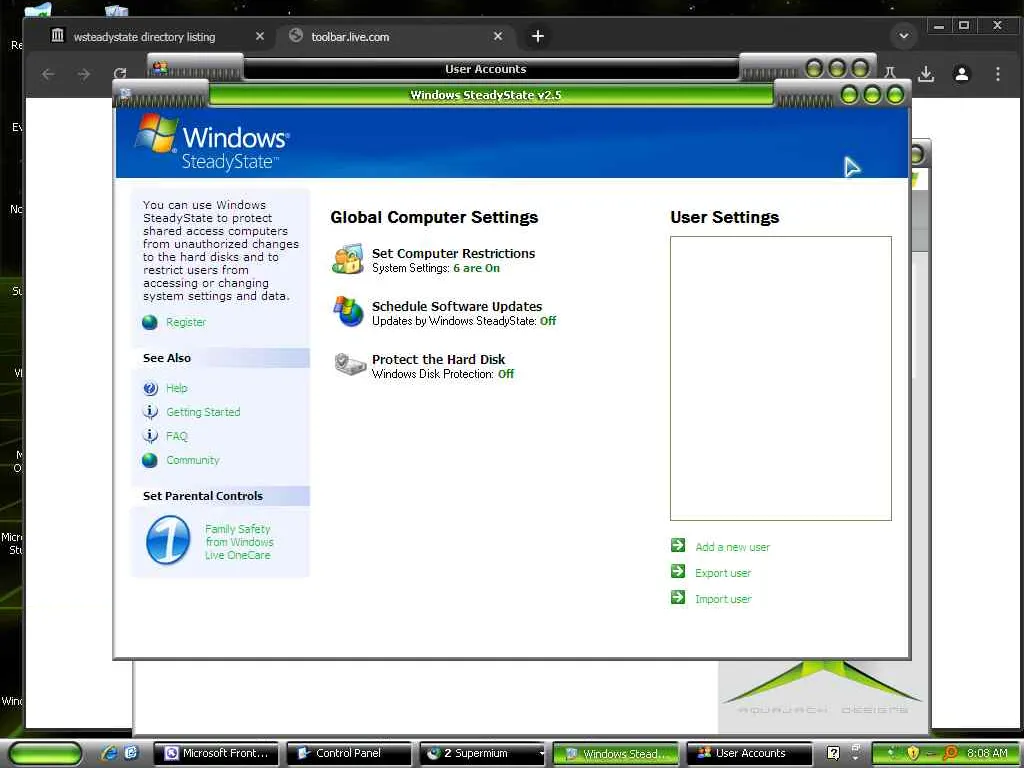Switch to wsteadystate directory listing browser tab
The width and height of the screenshot is (1024, 768).
(x=144, y=37)
